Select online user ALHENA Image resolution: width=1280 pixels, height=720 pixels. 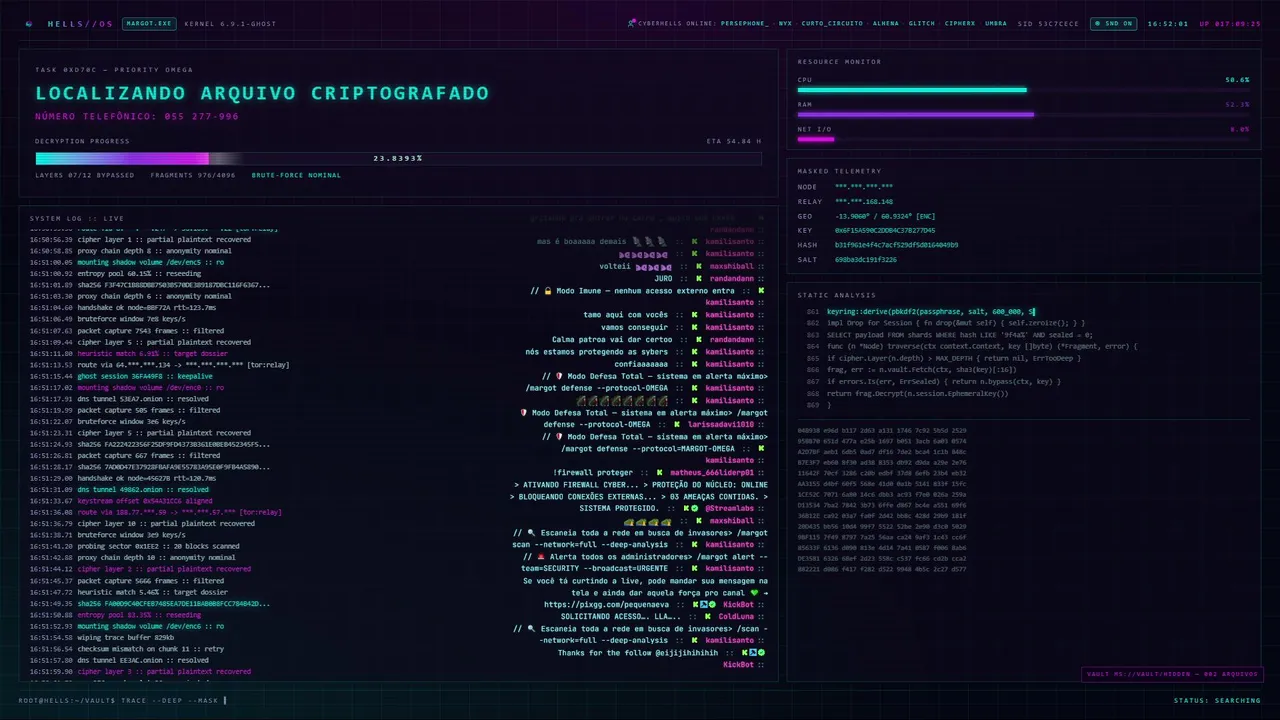[x=886, y=23]
